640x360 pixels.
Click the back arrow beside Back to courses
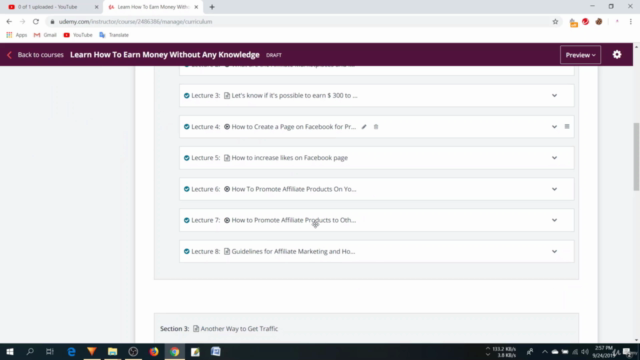pyautogui.click(x=9, y=55)
